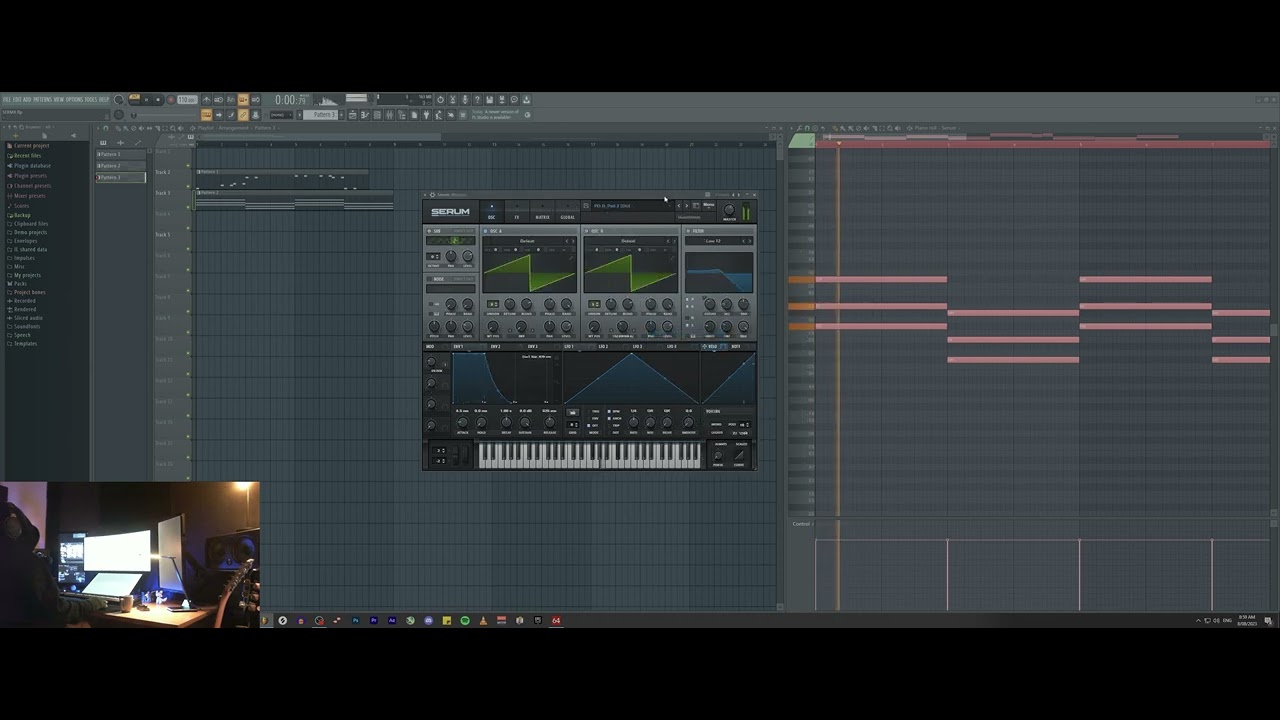Open the HELP menu
1280x720 pixels.
[x=103, y=99]
